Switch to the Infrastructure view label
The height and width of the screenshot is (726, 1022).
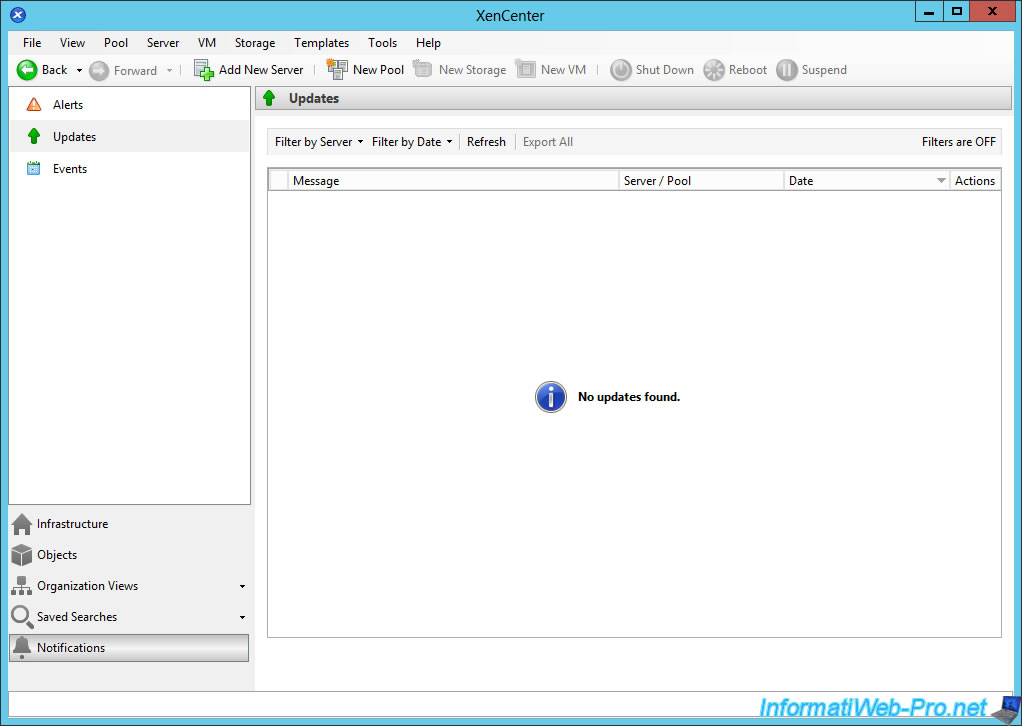click(72, 524)
